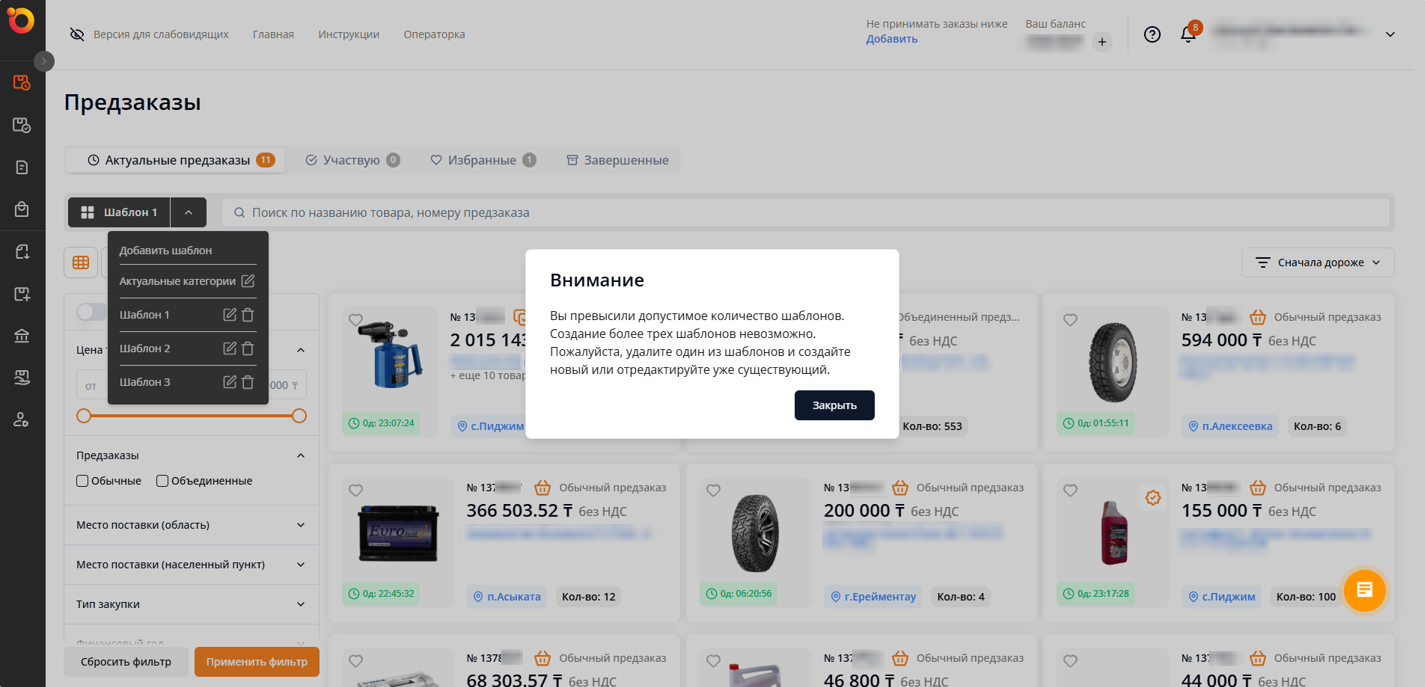Check the Объединенные checkbox

pyautogui.click(x=162, y=481)
